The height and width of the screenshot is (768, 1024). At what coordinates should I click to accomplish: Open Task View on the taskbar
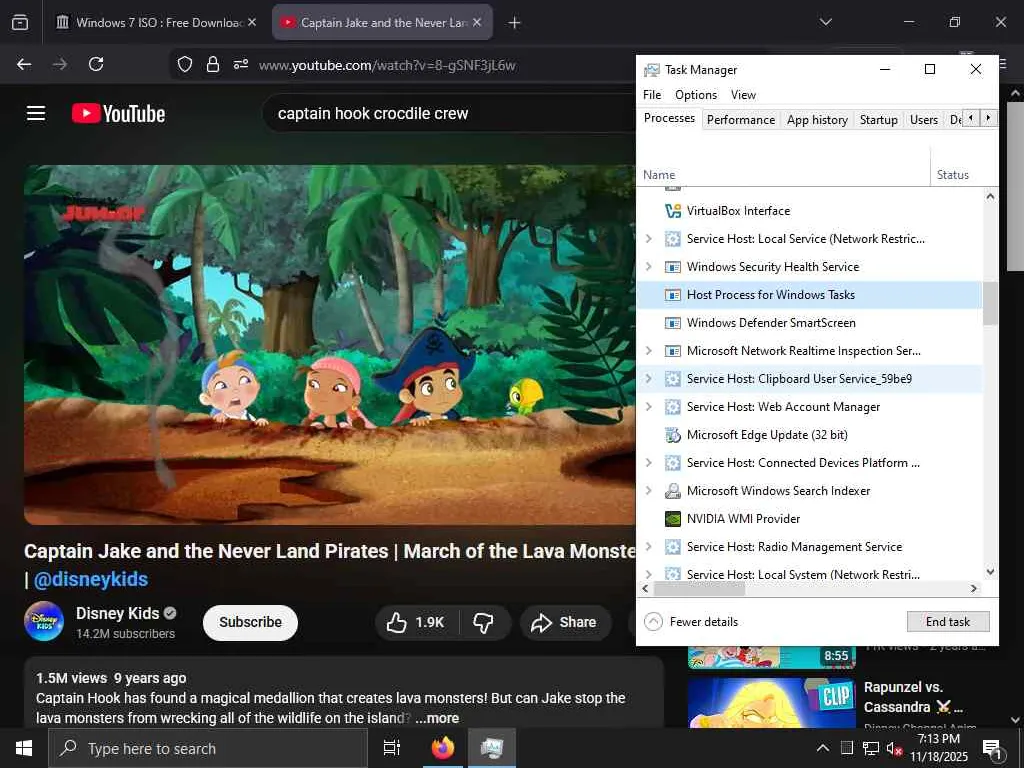tap(392, 748)
